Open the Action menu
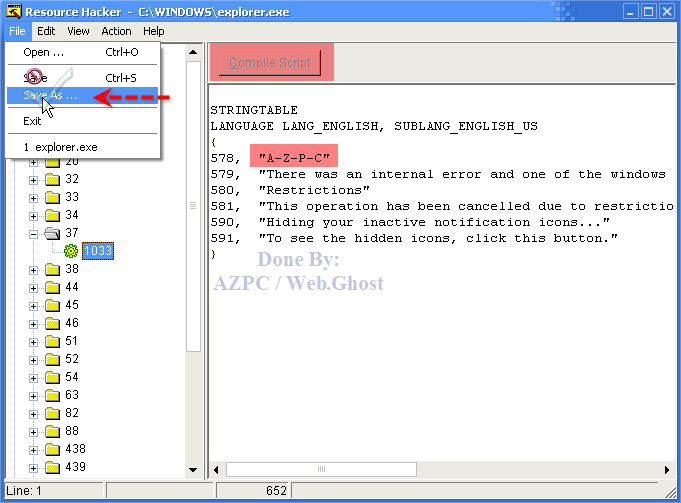This screenshot has width=681, height=503. 116,31
